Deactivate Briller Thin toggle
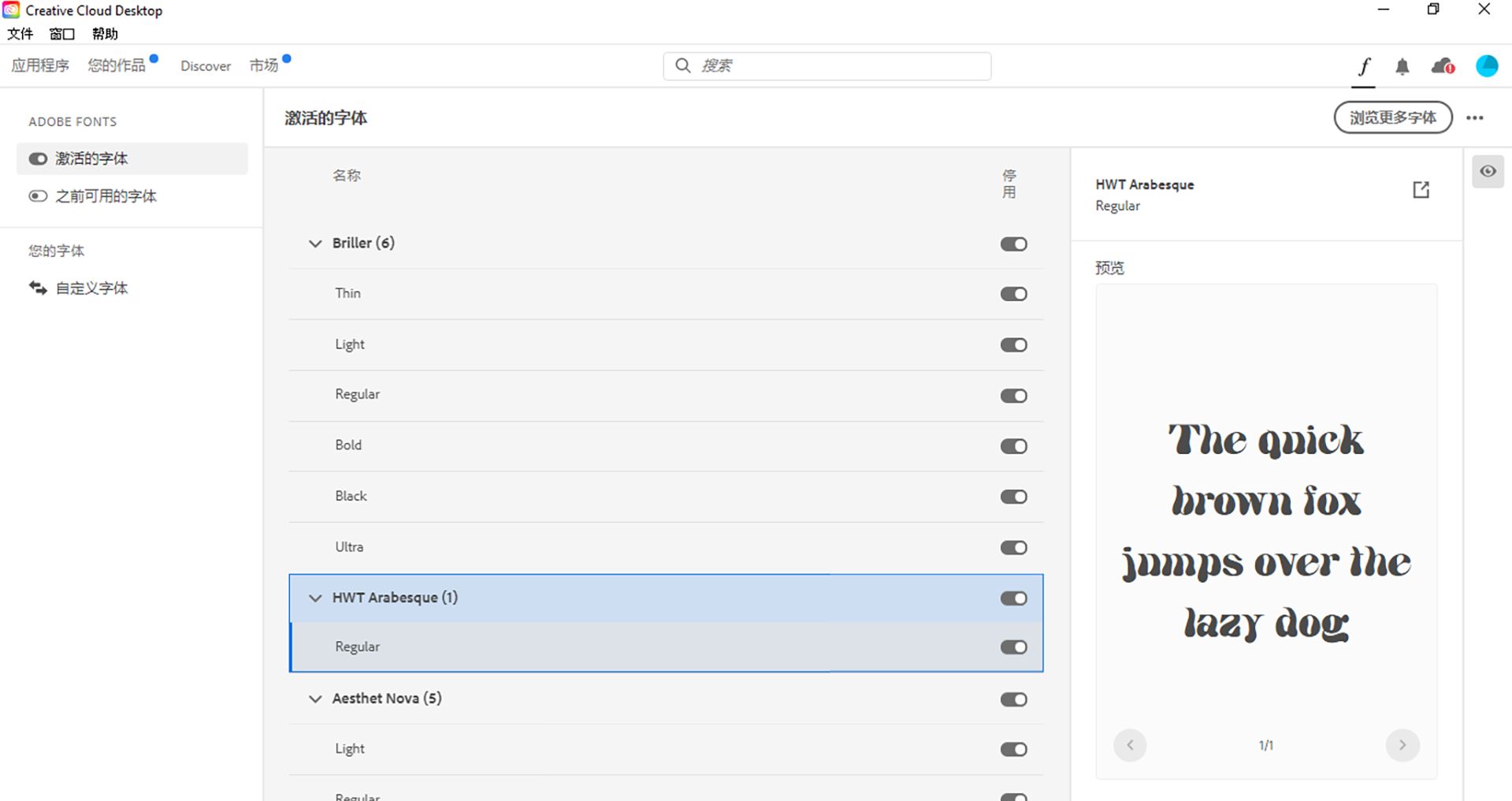The image size is (1512, 801). [1014, 294]
